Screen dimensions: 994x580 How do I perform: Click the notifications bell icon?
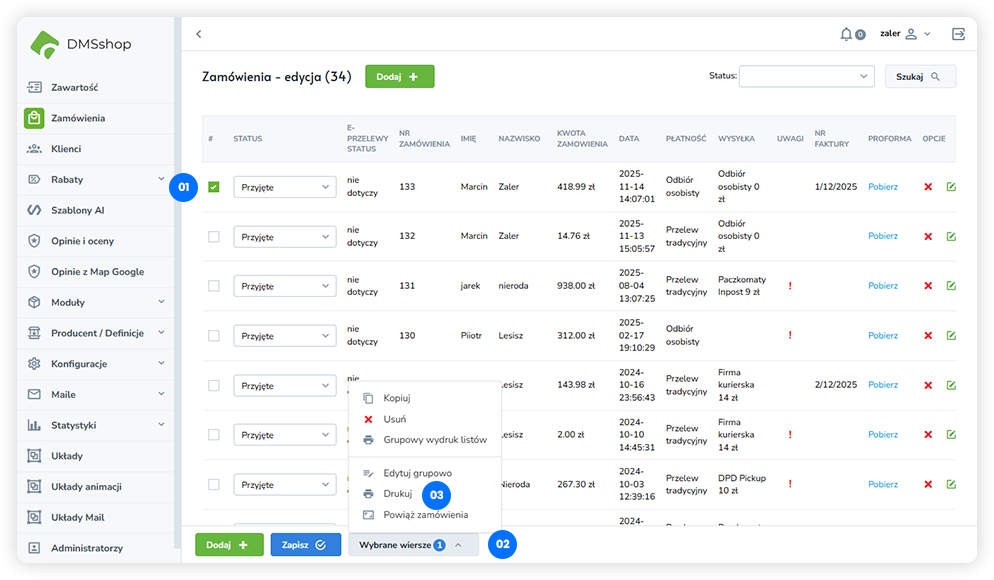tap(847, 34)
